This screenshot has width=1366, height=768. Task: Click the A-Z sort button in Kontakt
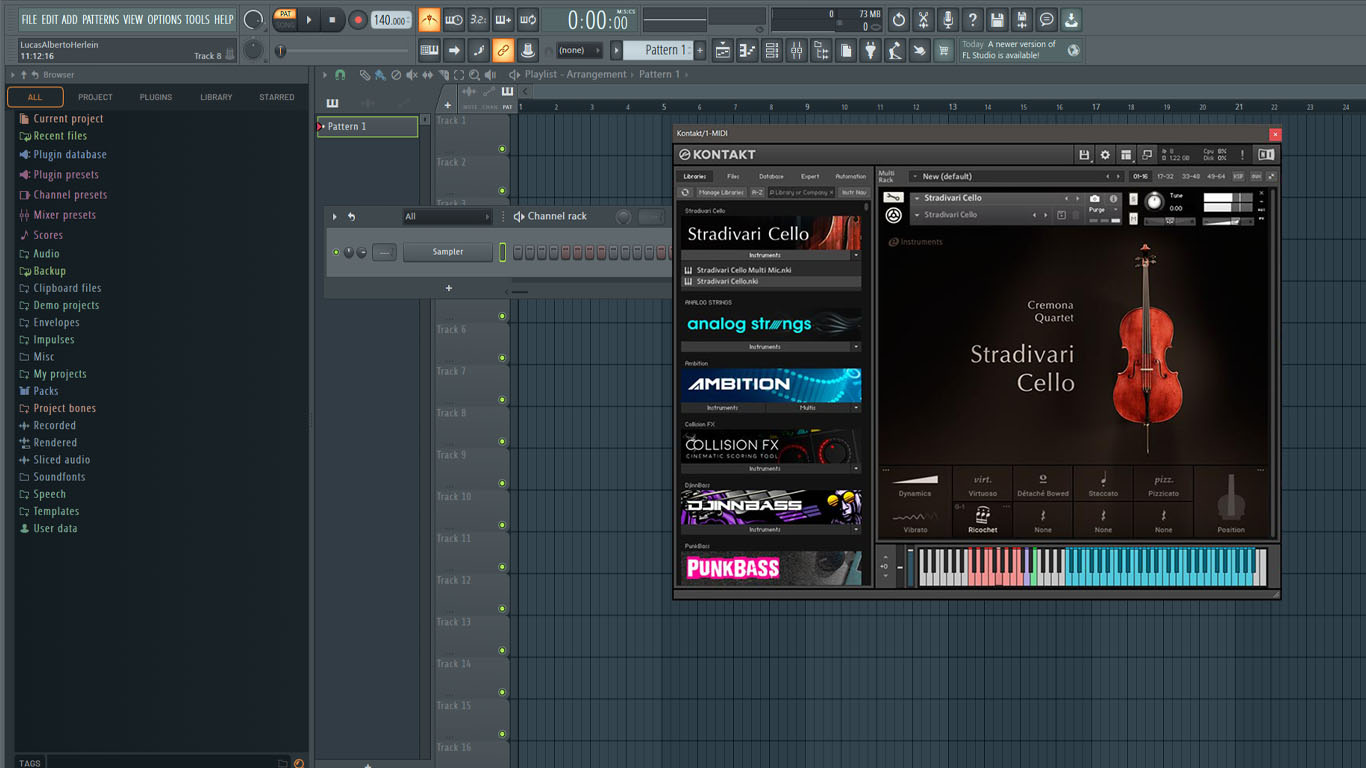(x=757, y=192)
